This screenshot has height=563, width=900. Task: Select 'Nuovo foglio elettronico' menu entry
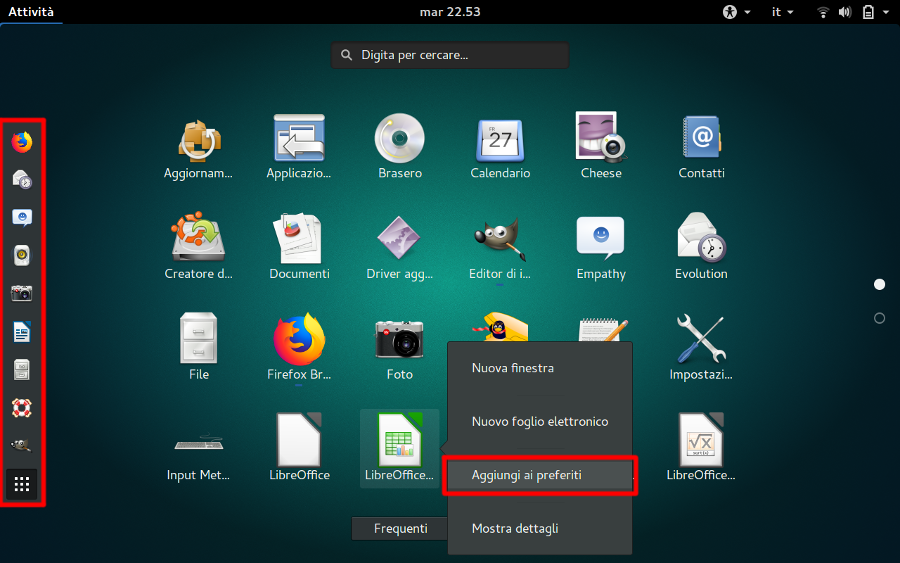click(x=538, y=422)
